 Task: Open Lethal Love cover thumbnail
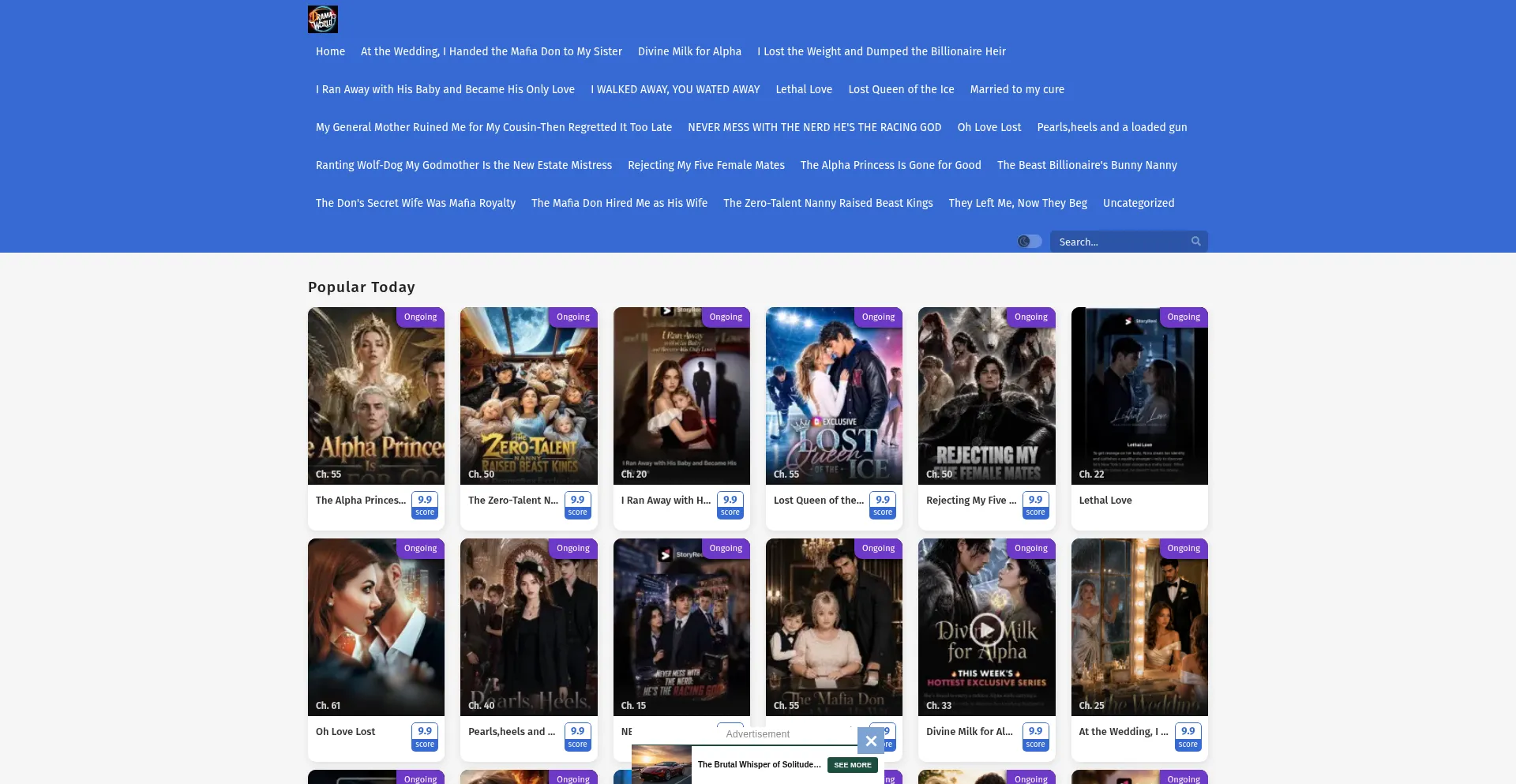(1139, 396)
